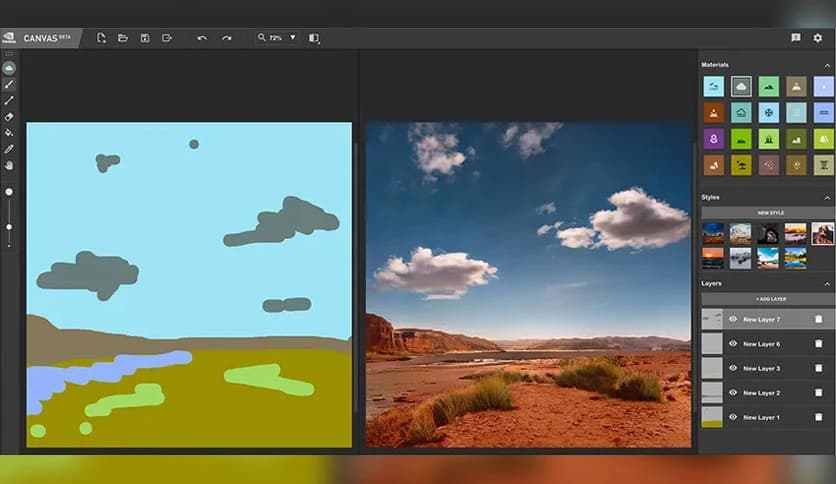This screenshot has width=836, height=484.
Task: Open settings via the gear icon
Action: (x=818, y=38)
